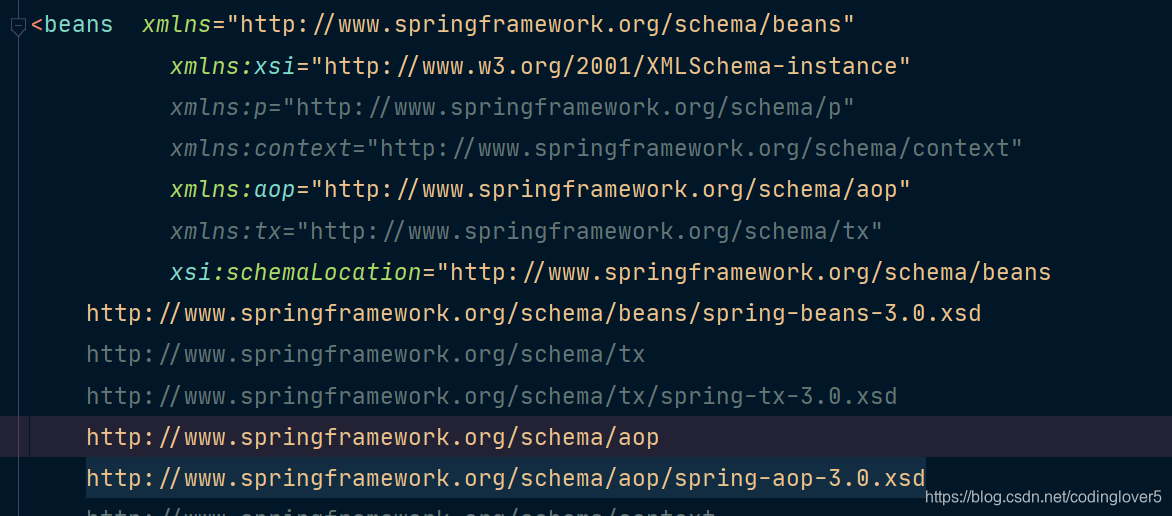
Task: Click the spring-beans-3.0.xsd URL line
Action: 534,313
